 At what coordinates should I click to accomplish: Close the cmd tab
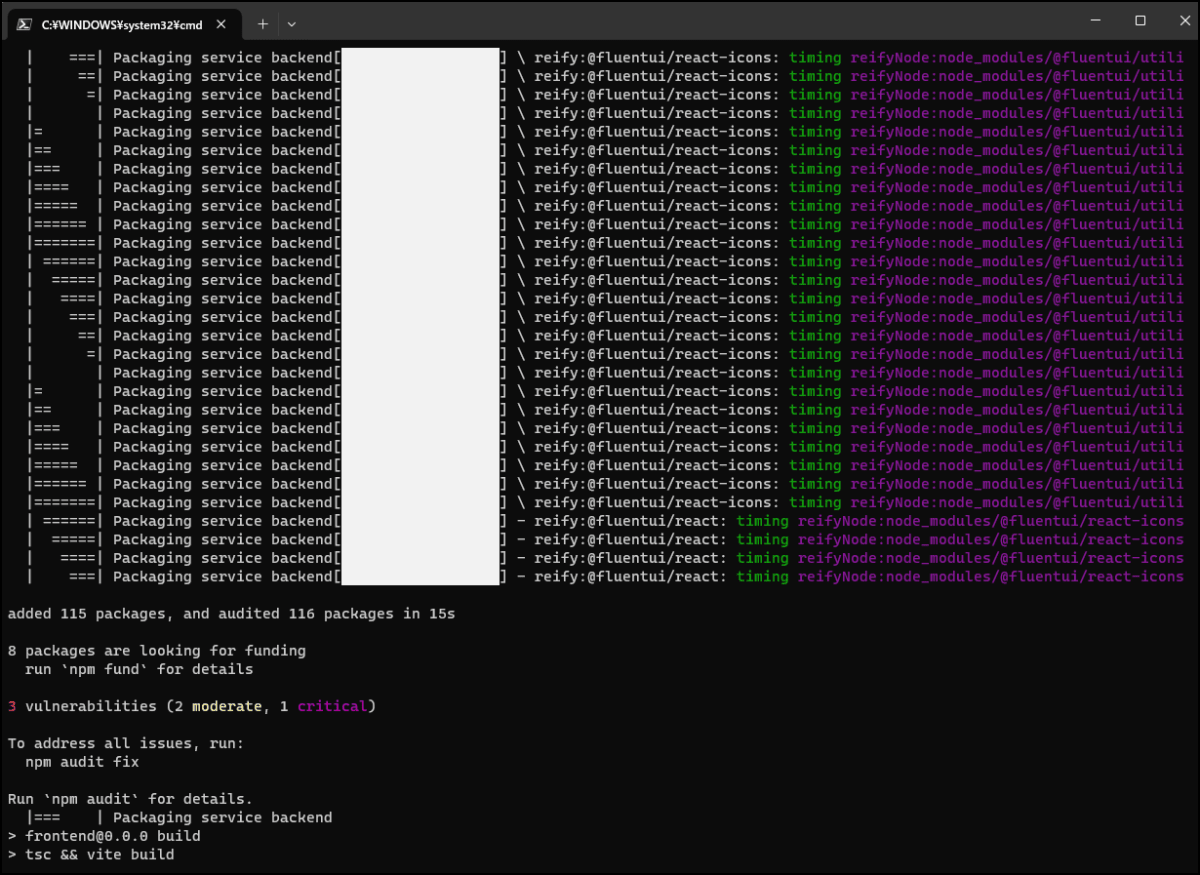point(222,24)
